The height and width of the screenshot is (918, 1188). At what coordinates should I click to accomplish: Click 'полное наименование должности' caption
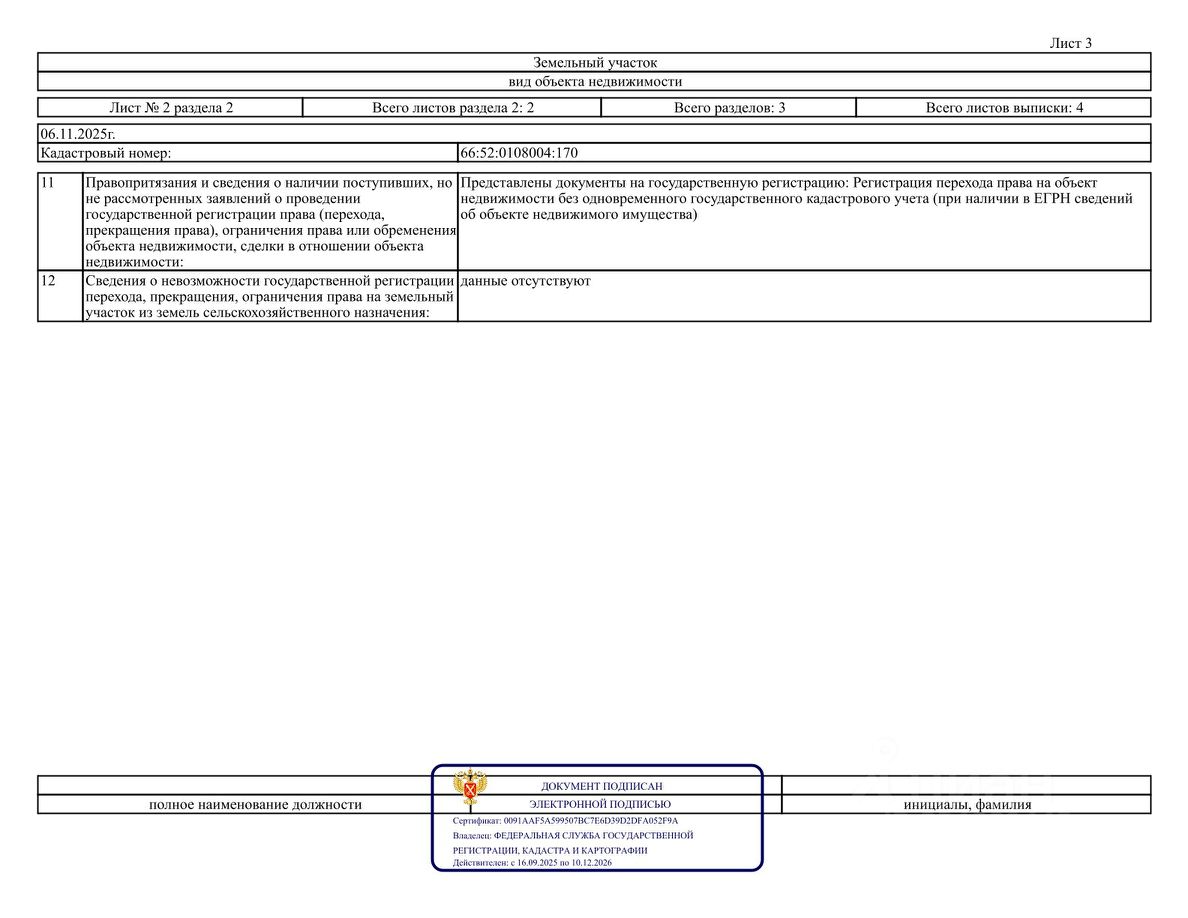pos(255,804)
